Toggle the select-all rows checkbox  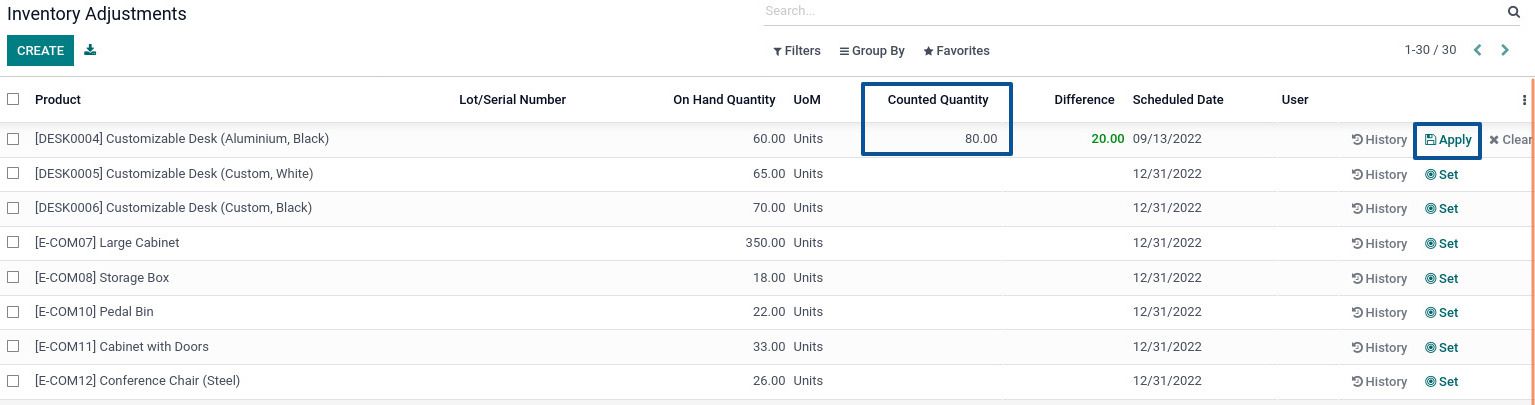pos(13,99)
